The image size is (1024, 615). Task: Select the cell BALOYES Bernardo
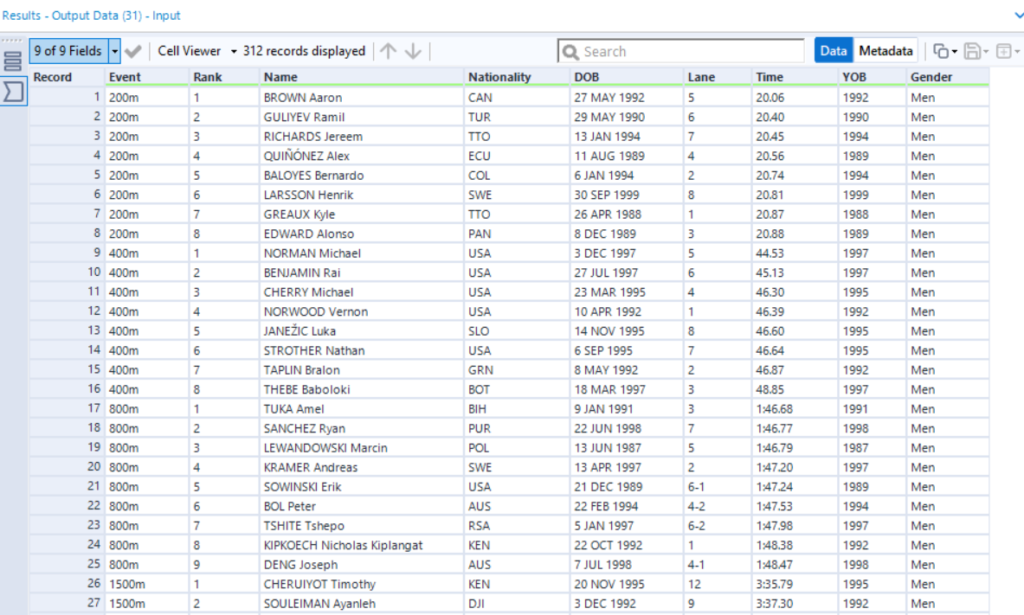tap(362, 175)
